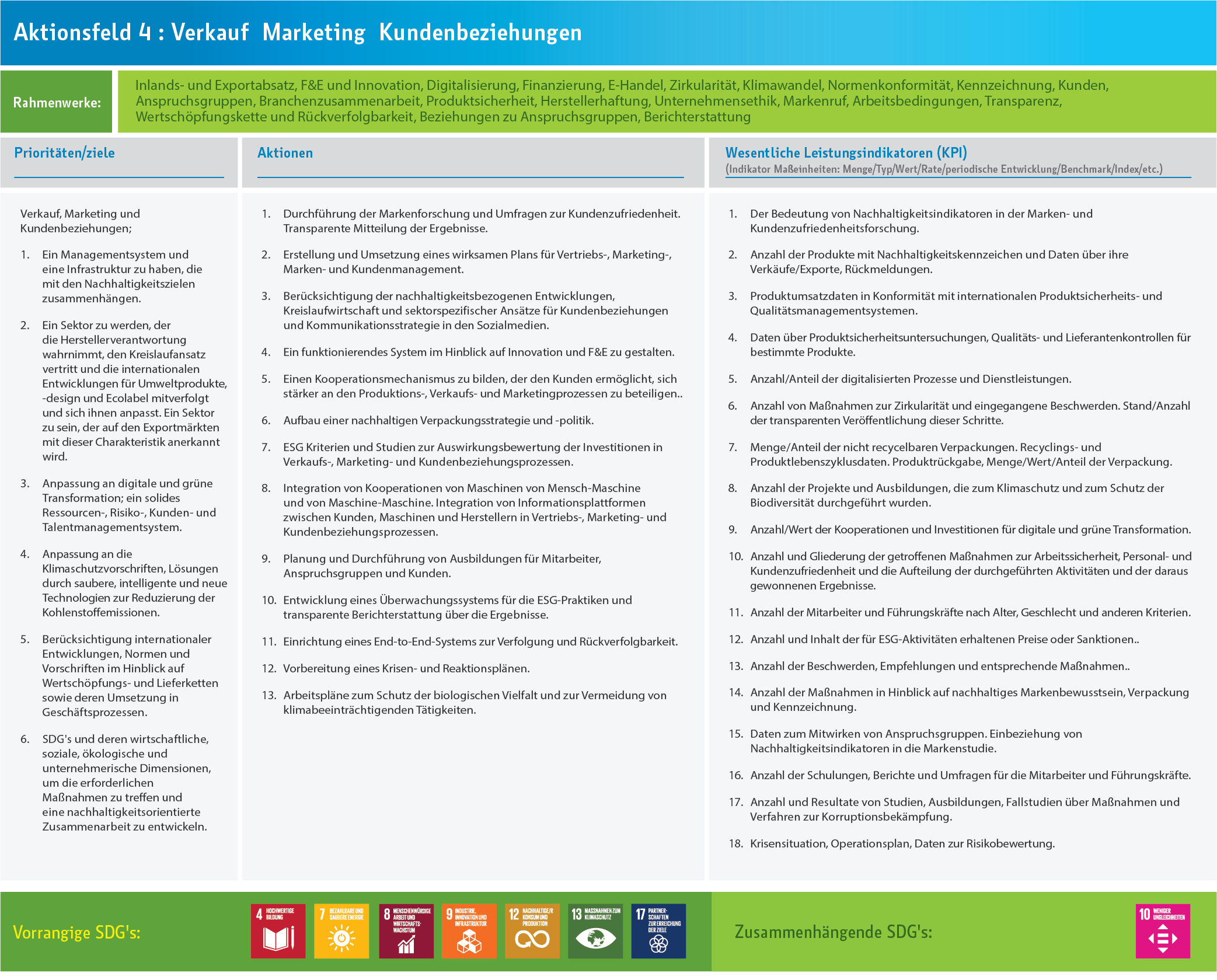The height and width of the screenshot is (980, 1217).
Task: Select KPI 1 Der Bedeutung von Nachhaltigkeitsindikatoren
Action: (911, 221)
